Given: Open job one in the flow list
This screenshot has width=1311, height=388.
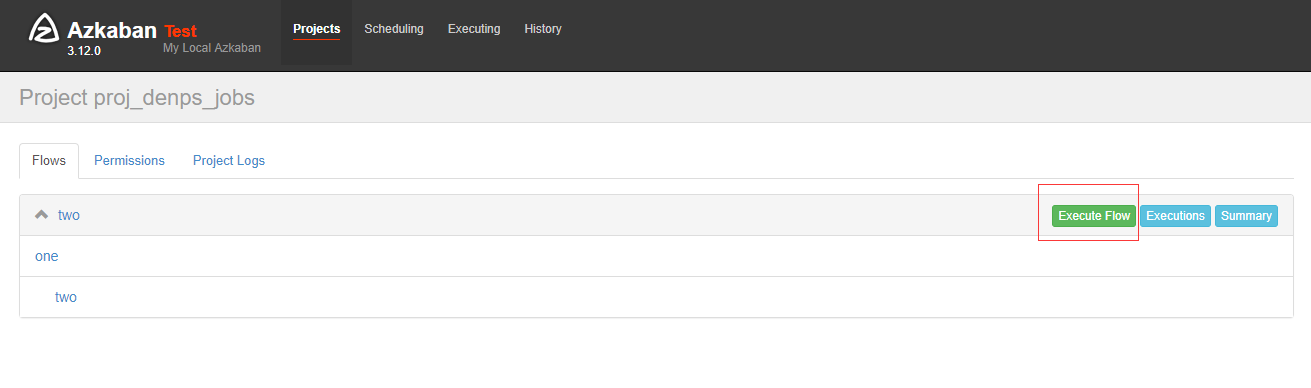Looking at the screenshot, I should coord(47,256).
